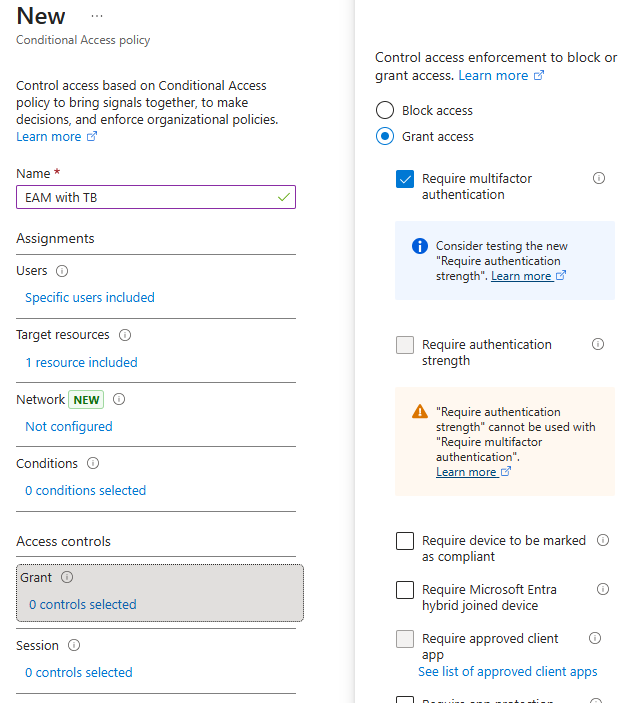Click the info icon next to Session
The image size is (644, 703).
[x=74, y=646]
